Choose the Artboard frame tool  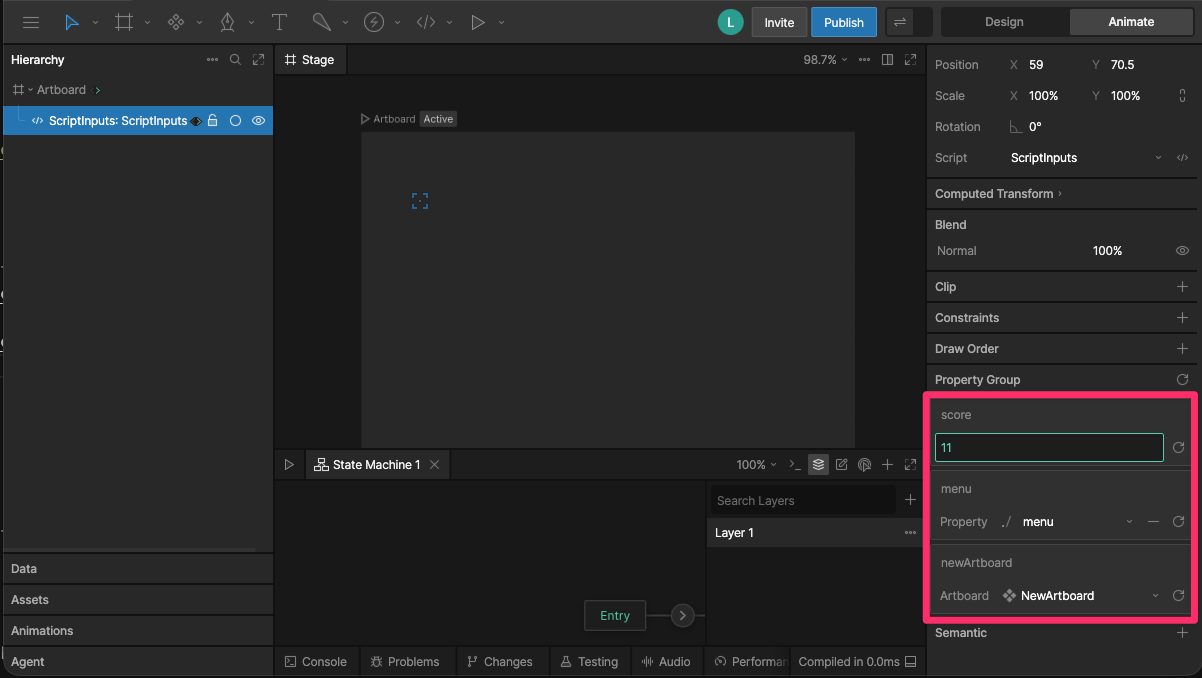124,22
